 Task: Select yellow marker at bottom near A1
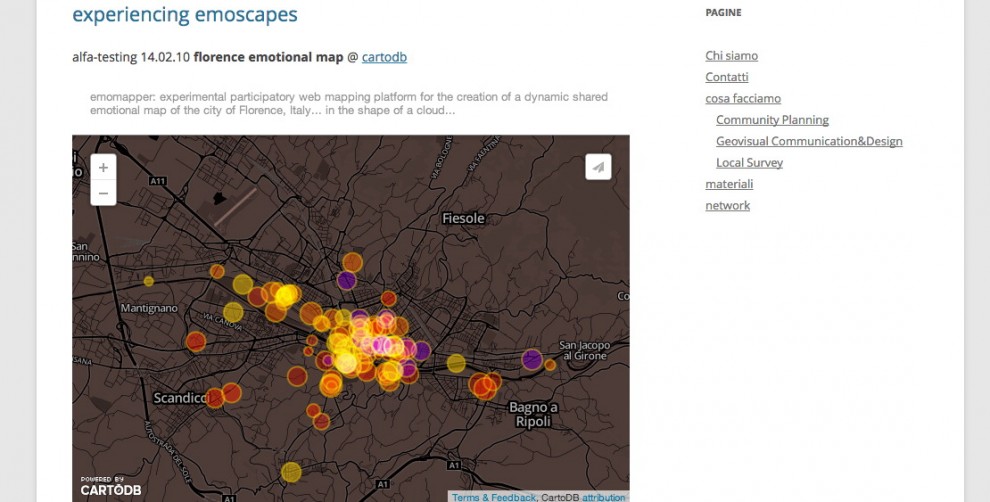click(x=291, y=472)
